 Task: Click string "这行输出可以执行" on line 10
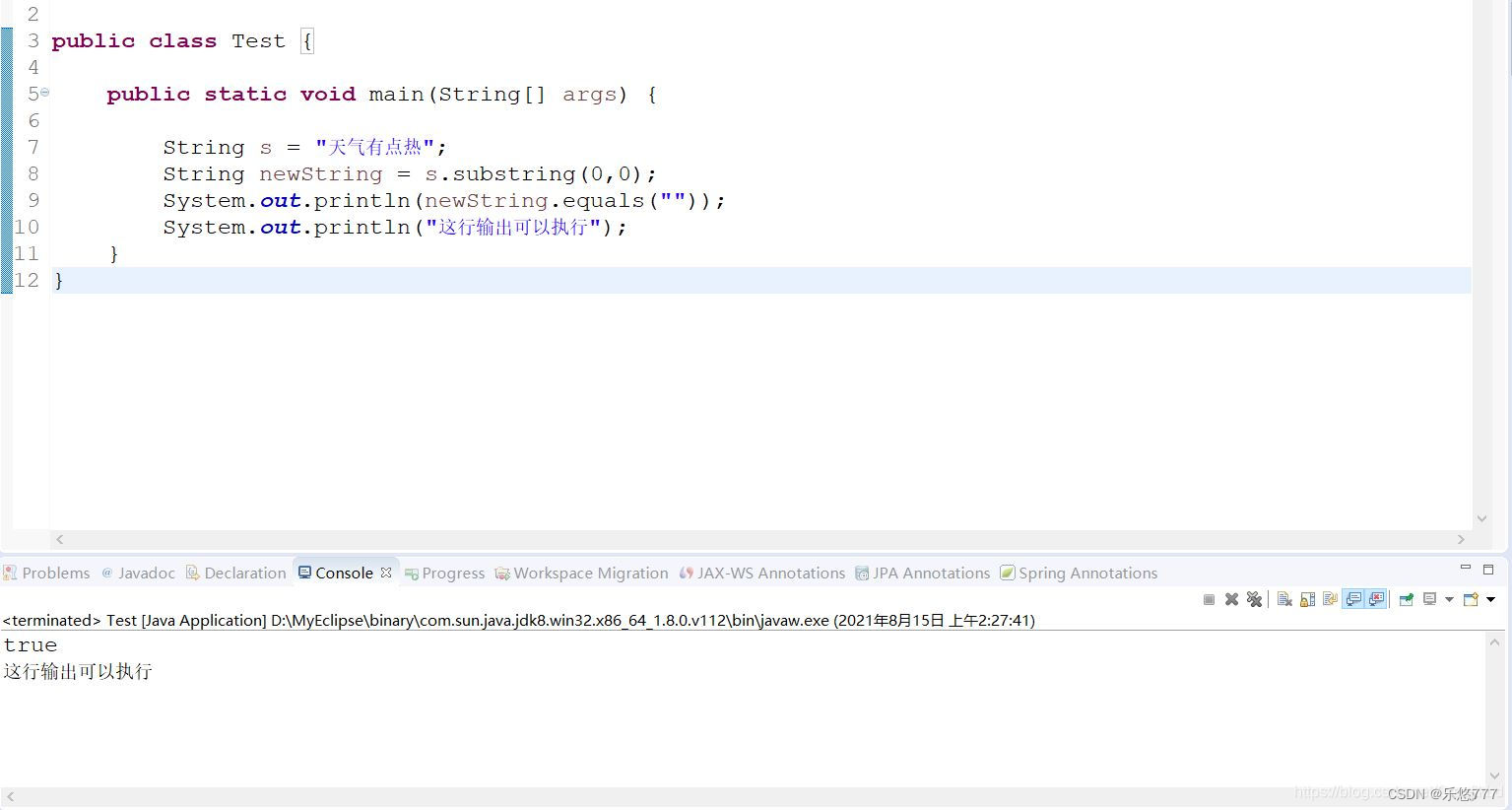[x=513, y=227]
